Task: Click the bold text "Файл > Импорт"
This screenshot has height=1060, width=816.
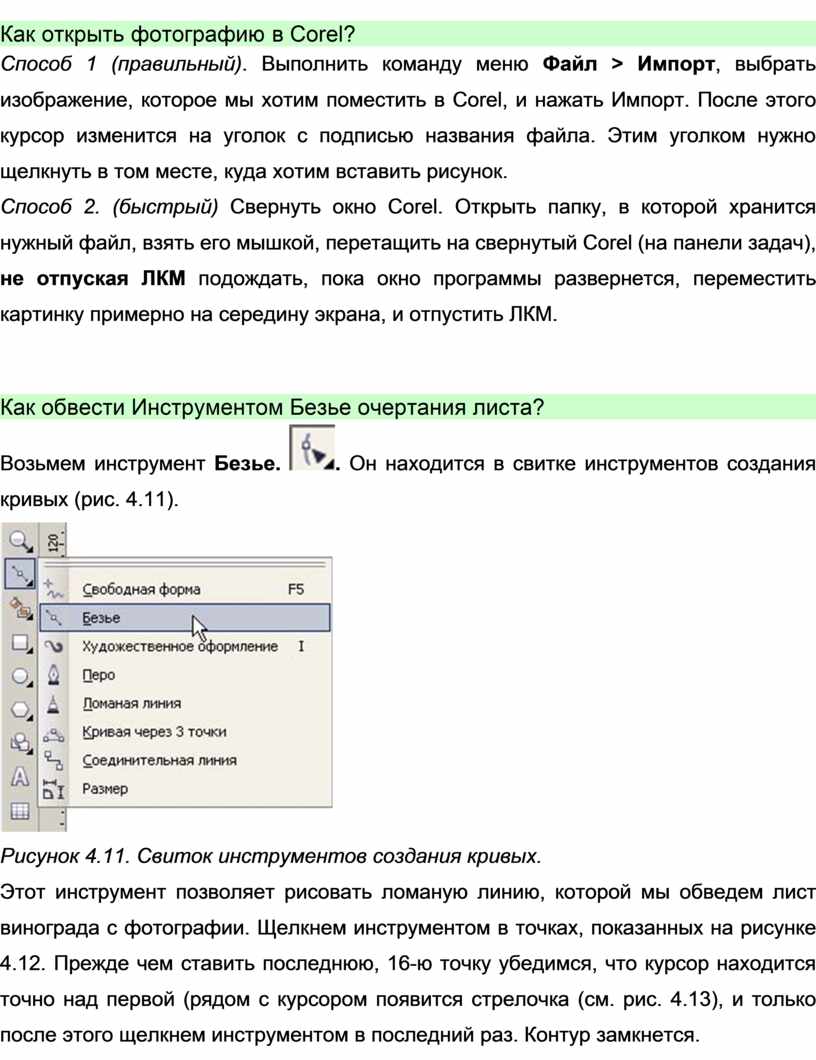Action: pos(629,64)
